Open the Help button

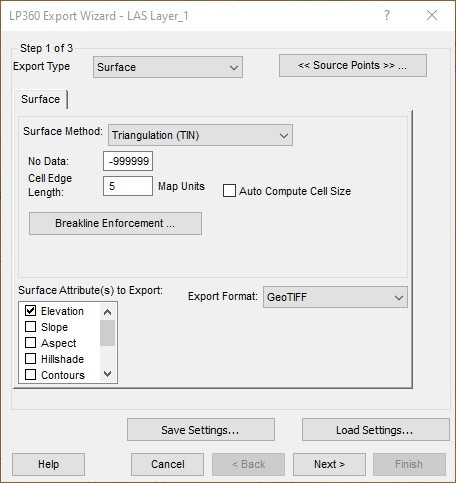point(49,464)
